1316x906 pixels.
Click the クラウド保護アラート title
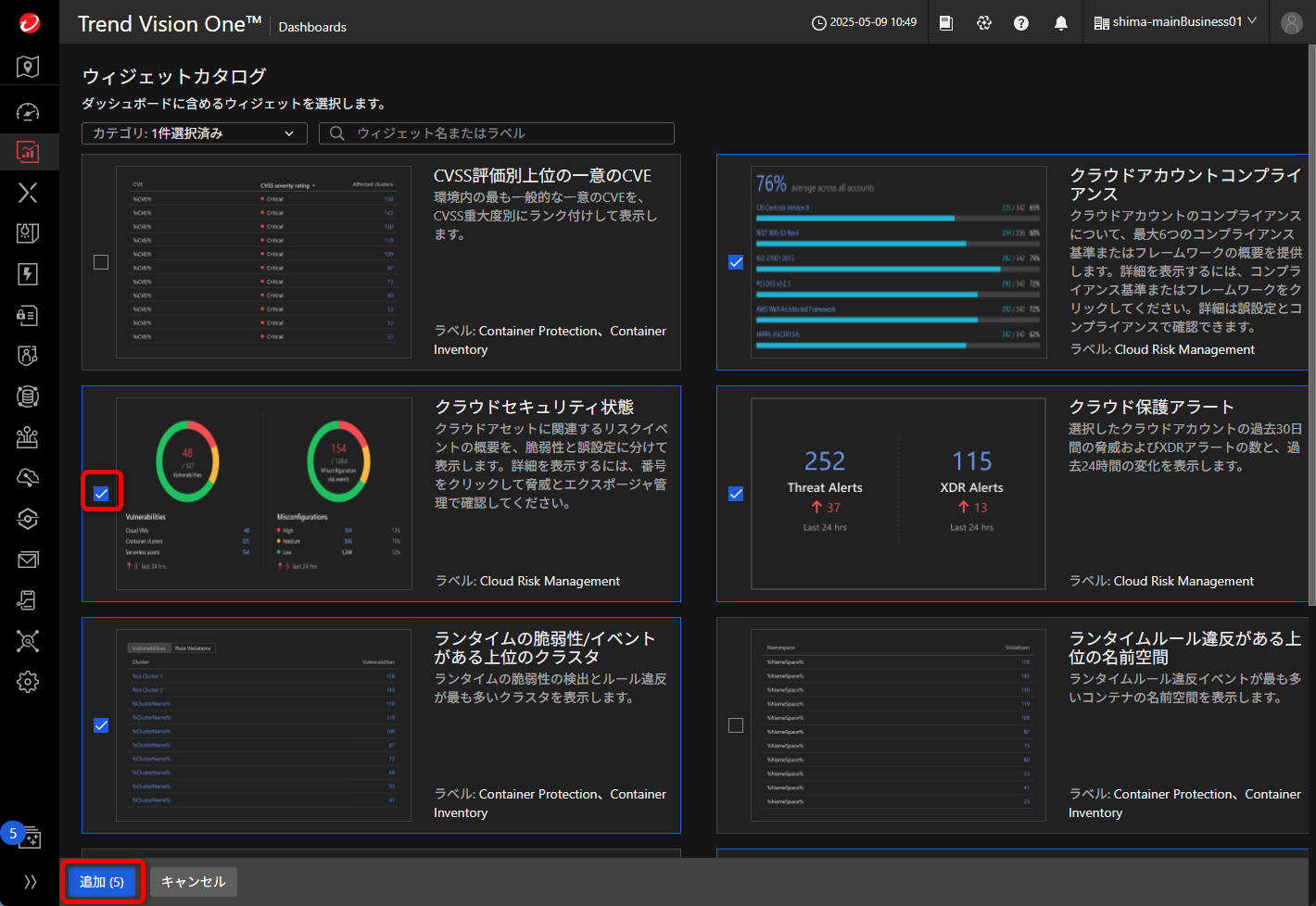1151,408
